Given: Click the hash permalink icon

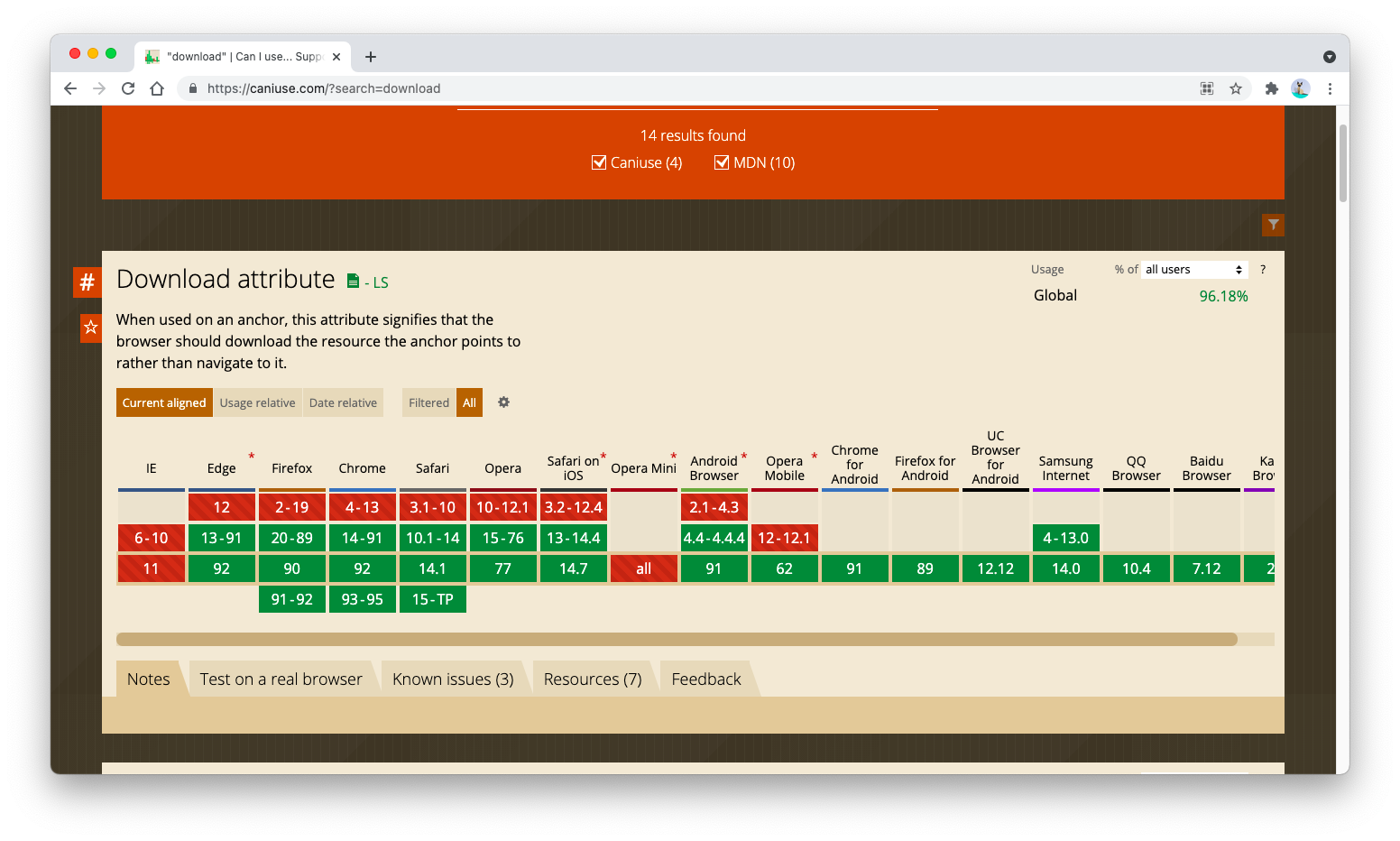Looking at the screenshot, I should 87,282.
